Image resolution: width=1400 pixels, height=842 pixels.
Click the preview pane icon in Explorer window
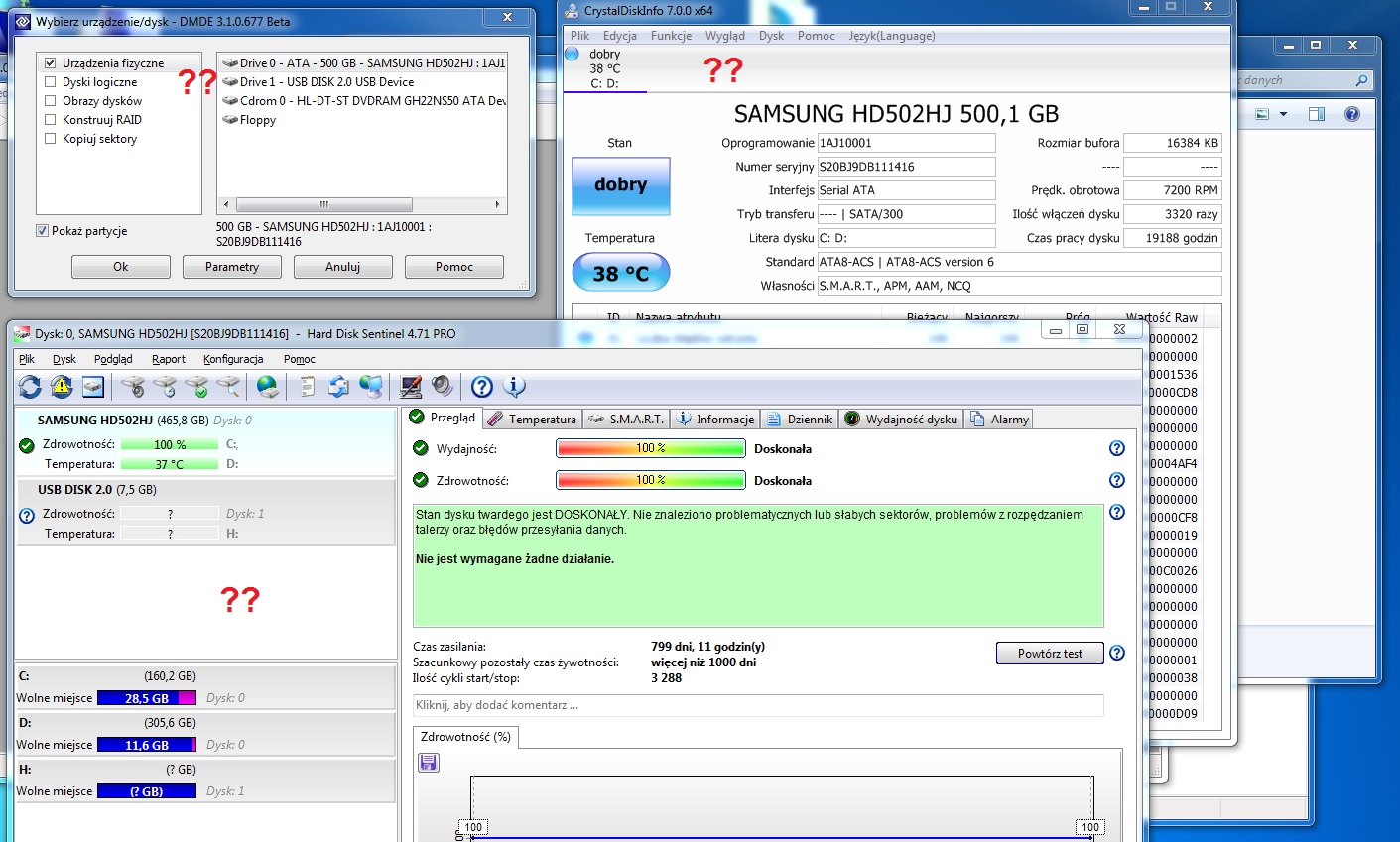[x=1316, y=114]
